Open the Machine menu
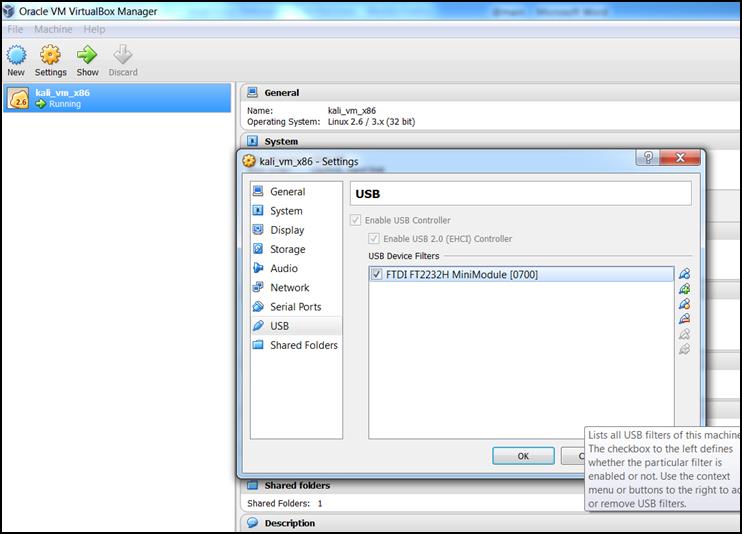This screenshot has height=534, width=742. click(x=53, y=29)
